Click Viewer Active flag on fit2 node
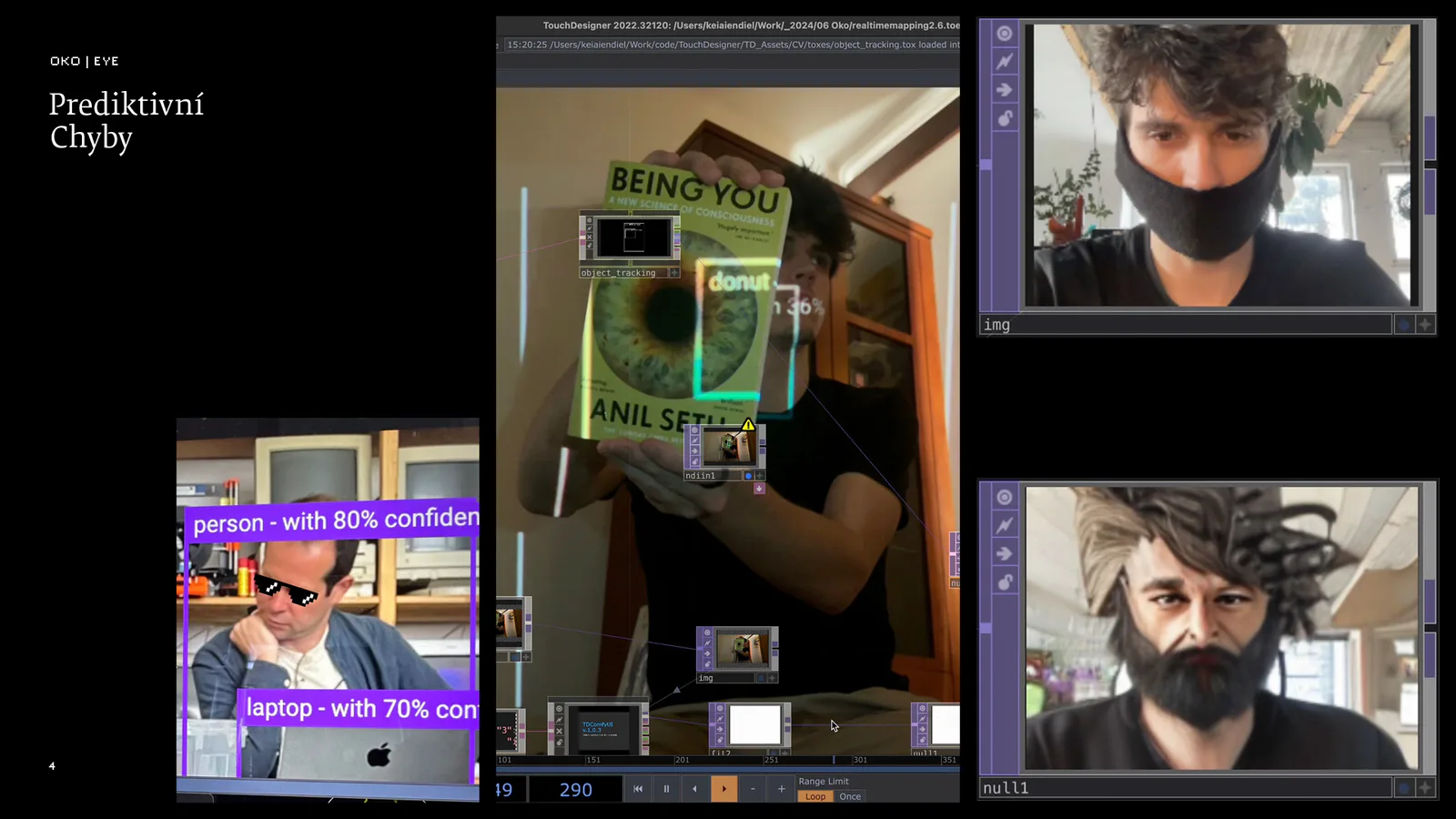 click(x=720, y=708)
